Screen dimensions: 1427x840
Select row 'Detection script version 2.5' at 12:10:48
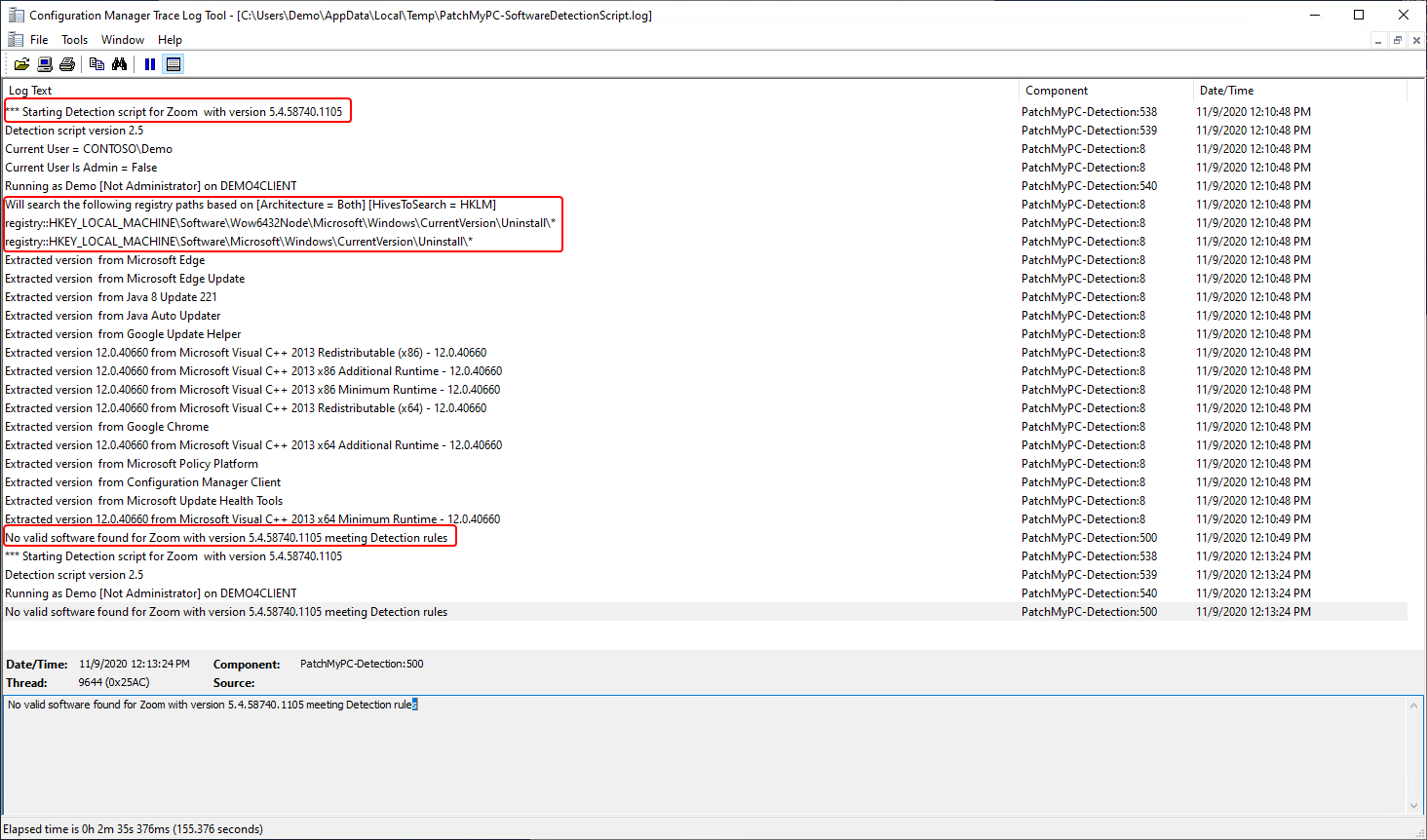[705, 131]
